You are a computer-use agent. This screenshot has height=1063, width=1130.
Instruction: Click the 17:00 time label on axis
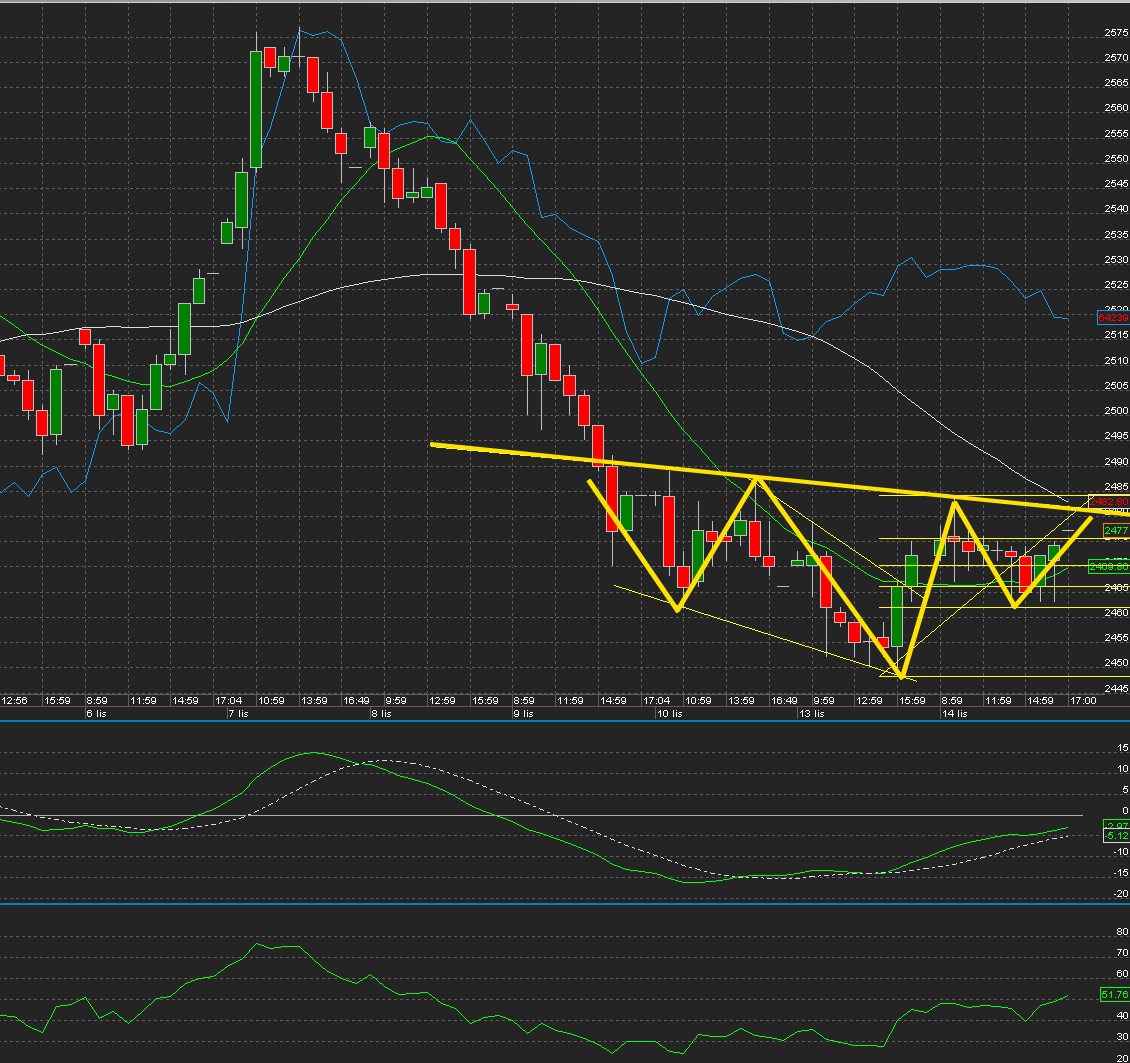click(1082, 701)
